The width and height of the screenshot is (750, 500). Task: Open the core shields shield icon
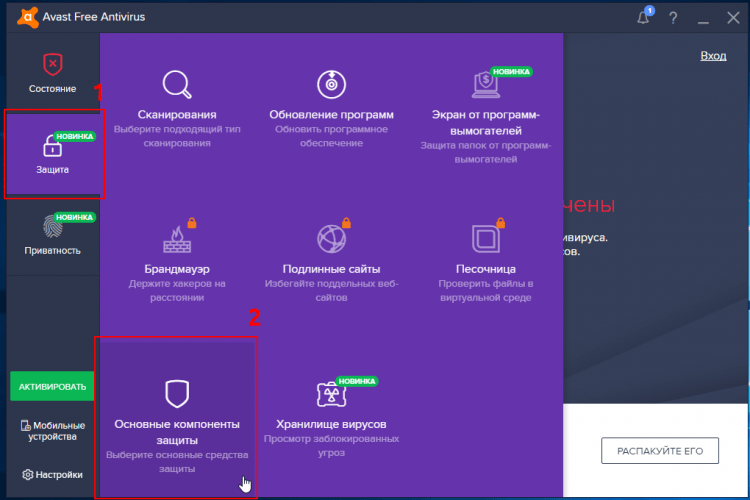pos(177,393)
